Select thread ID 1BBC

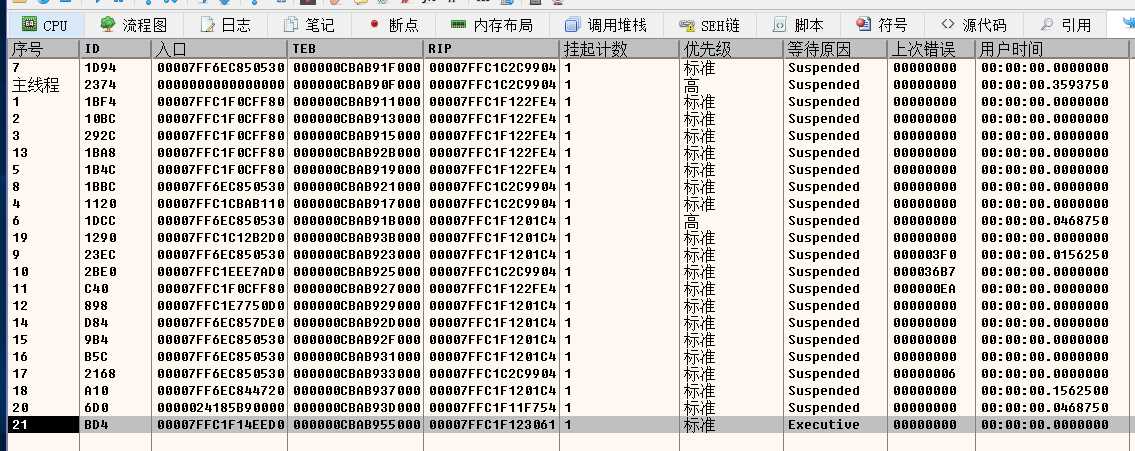(101, 187)
